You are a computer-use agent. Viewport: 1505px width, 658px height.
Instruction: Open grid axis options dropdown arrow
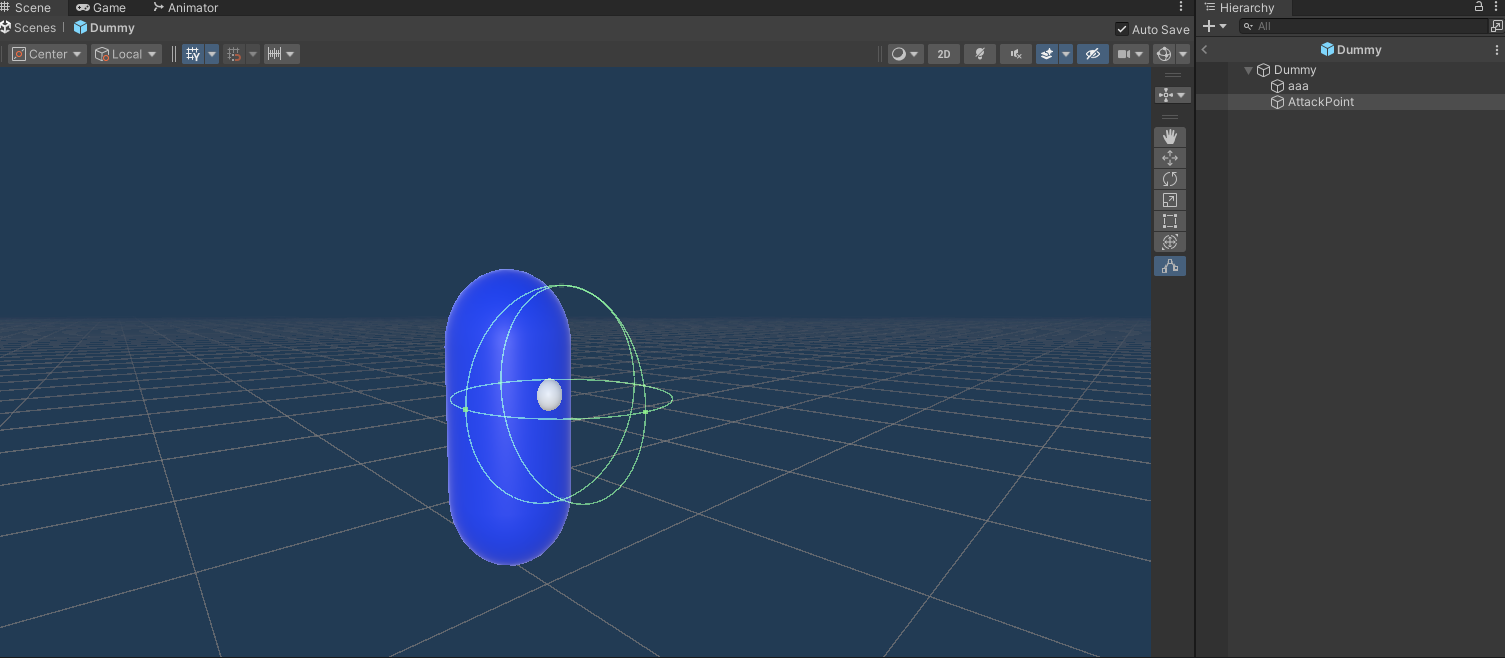click(212, 54)
